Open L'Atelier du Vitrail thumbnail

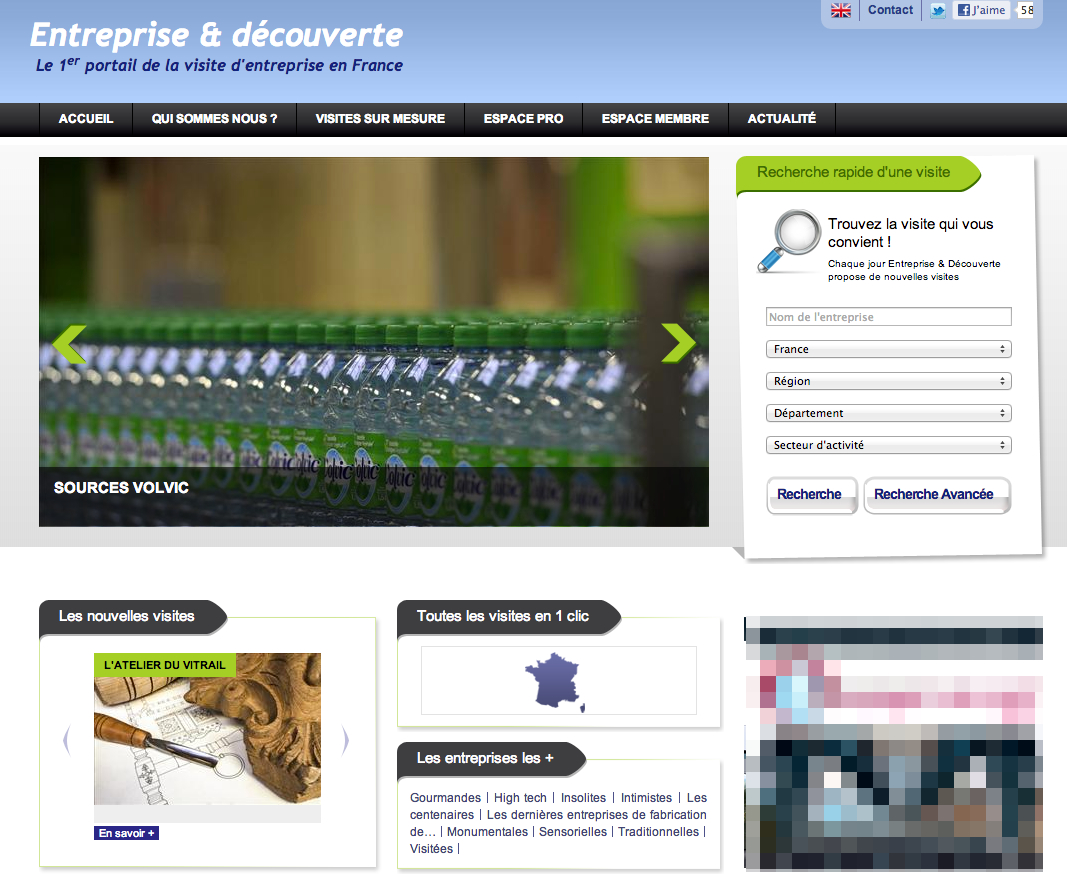tap(207, 729)
